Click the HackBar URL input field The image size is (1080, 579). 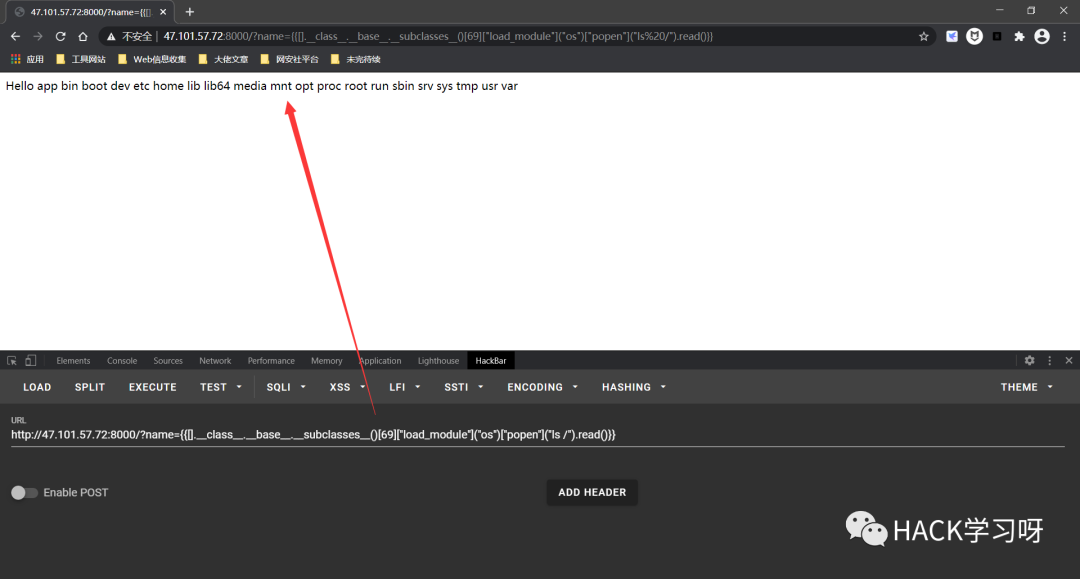pyautogui.click(x=537, y=434)
